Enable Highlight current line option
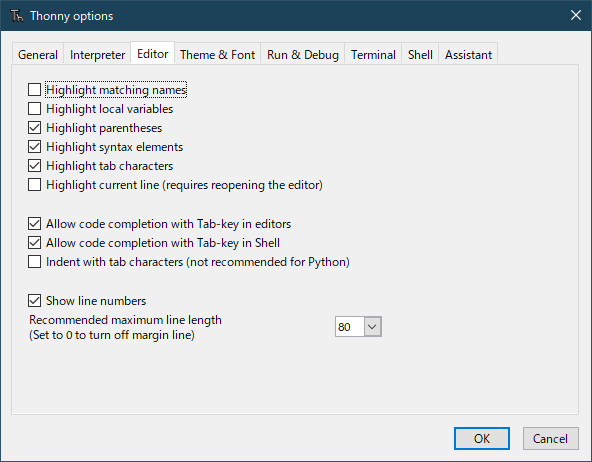Viewport: 592px width, 462px height. (34, 185)
